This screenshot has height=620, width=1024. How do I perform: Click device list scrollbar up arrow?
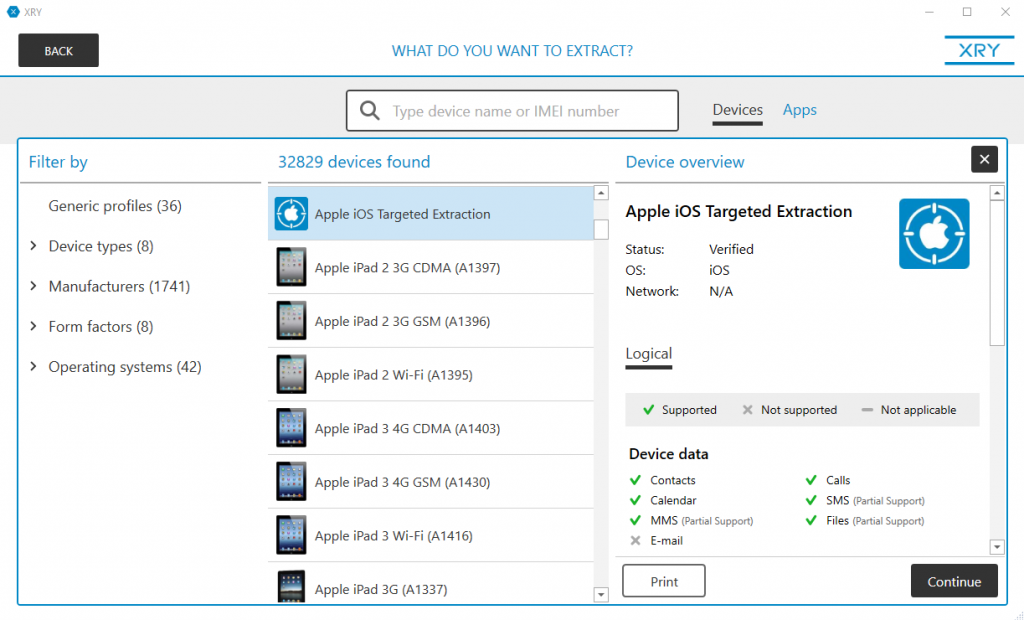(x=601, y=193)
